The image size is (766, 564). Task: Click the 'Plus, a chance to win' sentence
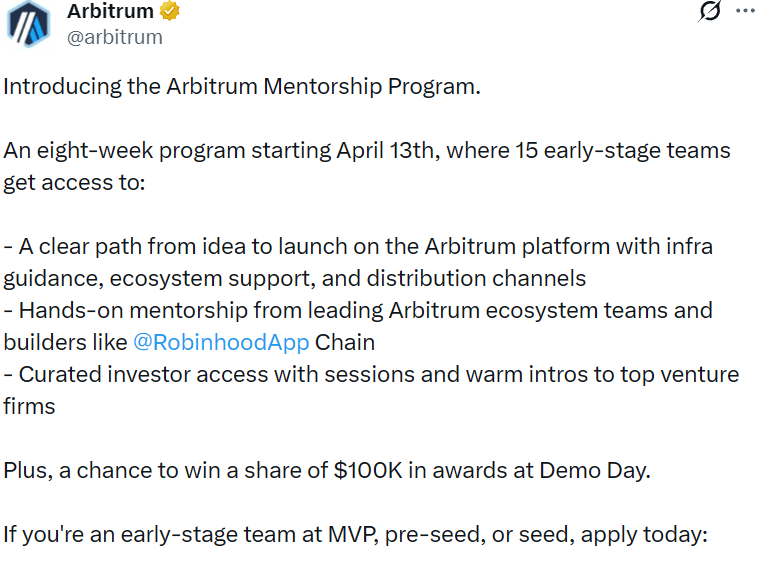[326, 470]
